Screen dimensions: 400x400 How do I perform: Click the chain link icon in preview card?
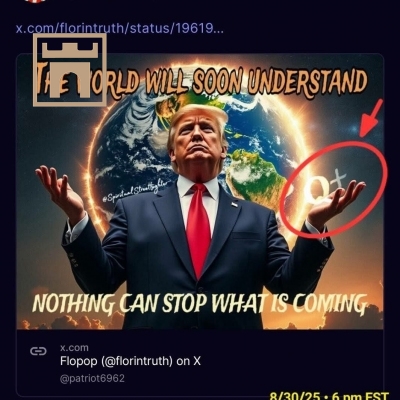(38, 351)
